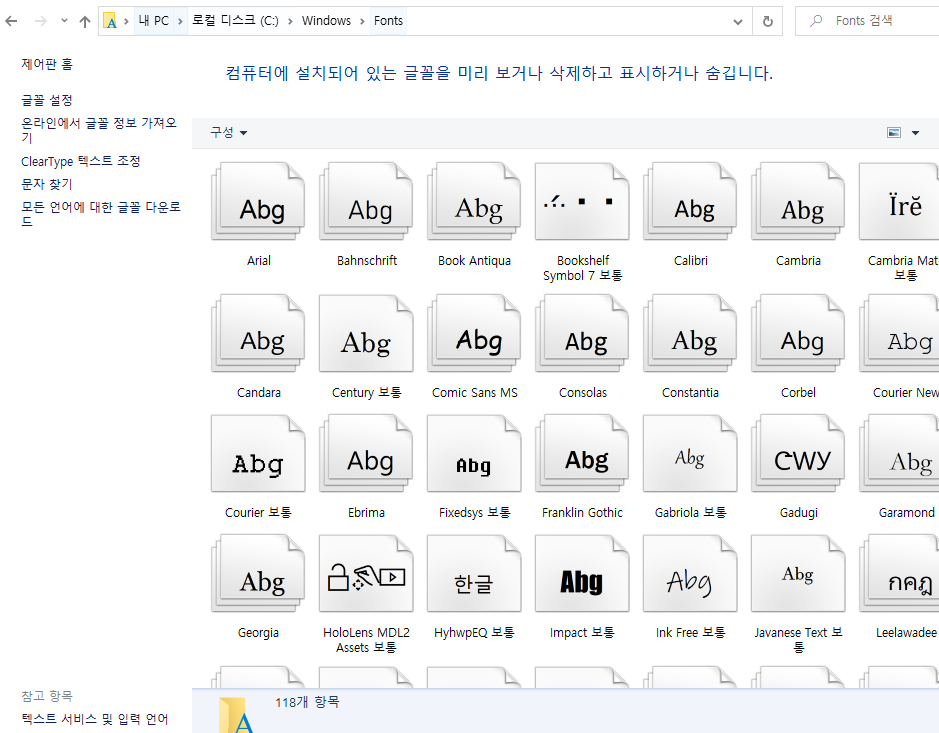Select the Corbel font icon
The height and width of the screenshot is (733, 939).
[x=798, y=334]
